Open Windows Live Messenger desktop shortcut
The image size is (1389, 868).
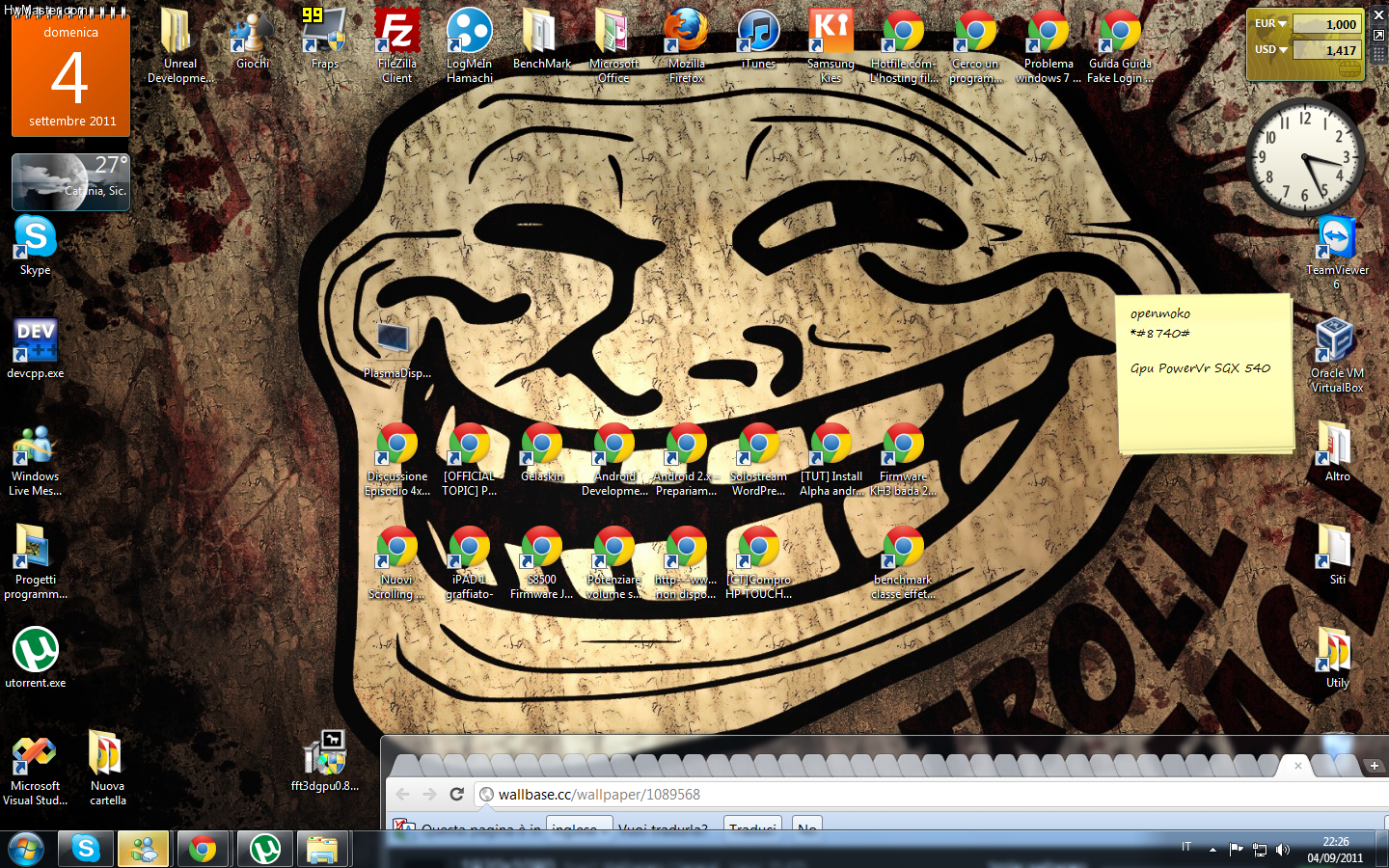tap(36, 459)
